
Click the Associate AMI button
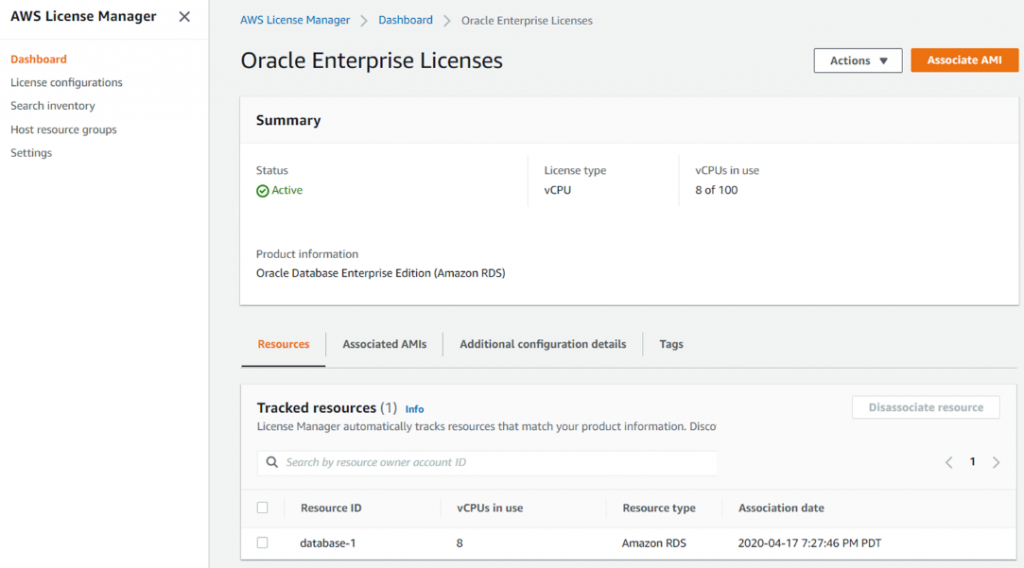tap(964, 61)
